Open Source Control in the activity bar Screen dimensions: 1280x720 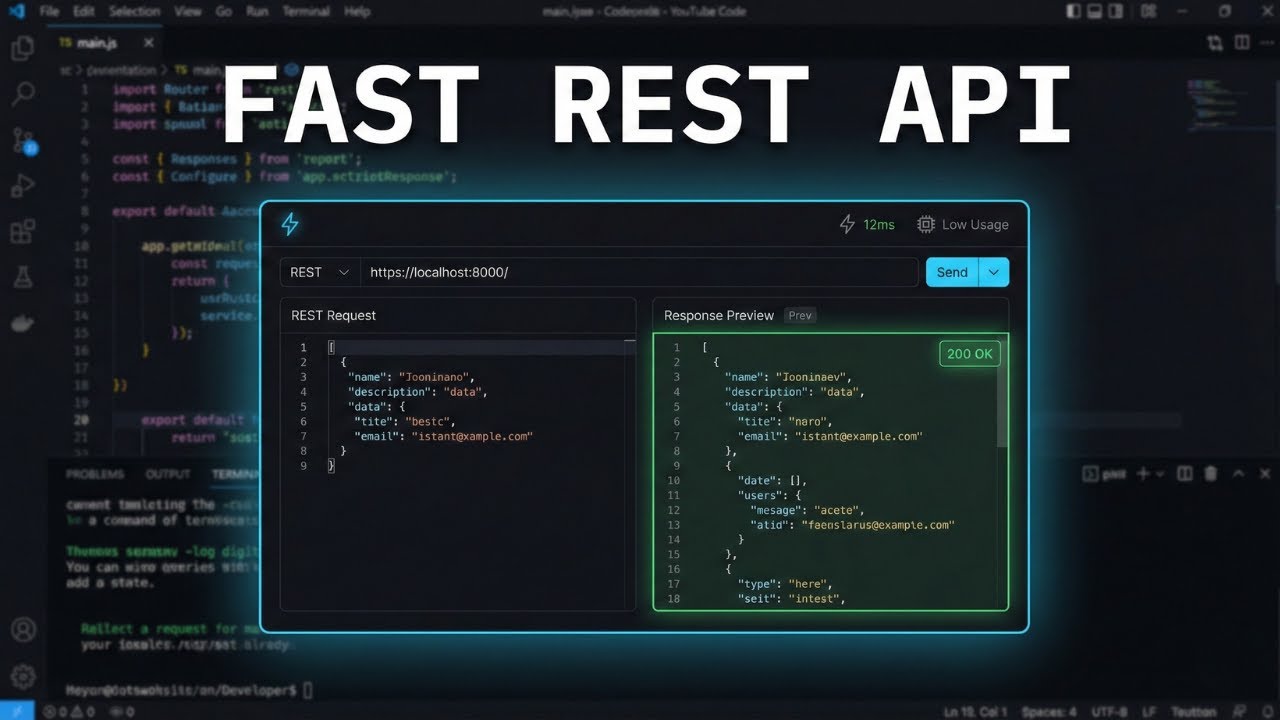[23, 141]
